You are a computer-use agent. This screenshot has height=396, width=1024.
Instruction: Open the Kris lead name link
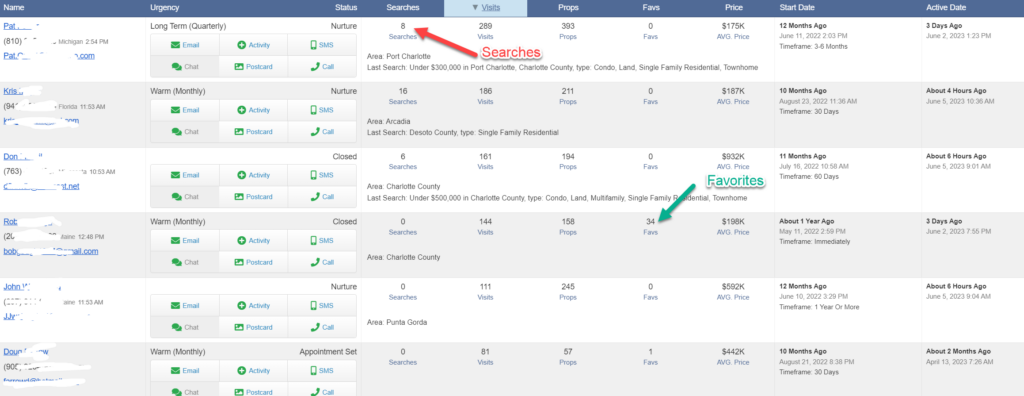10,91
